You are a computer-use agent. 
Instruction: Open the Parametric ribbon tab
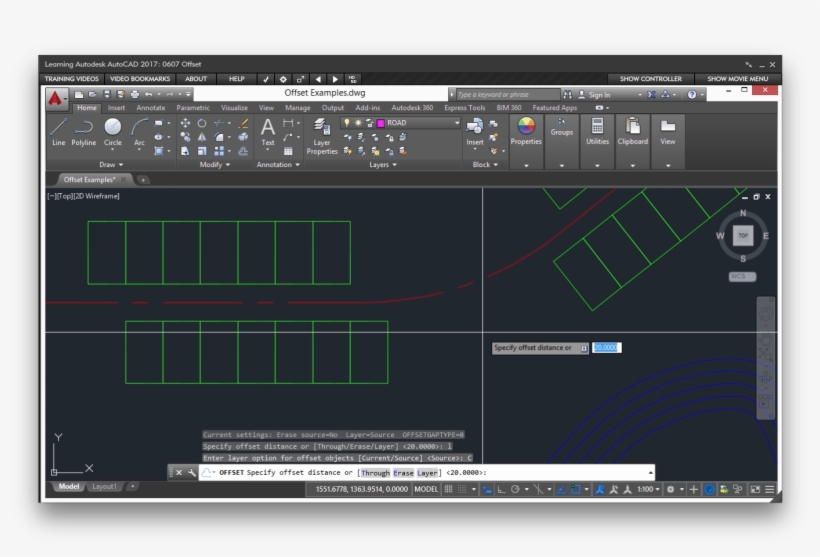pyautogui.click(x=193, y=108)
